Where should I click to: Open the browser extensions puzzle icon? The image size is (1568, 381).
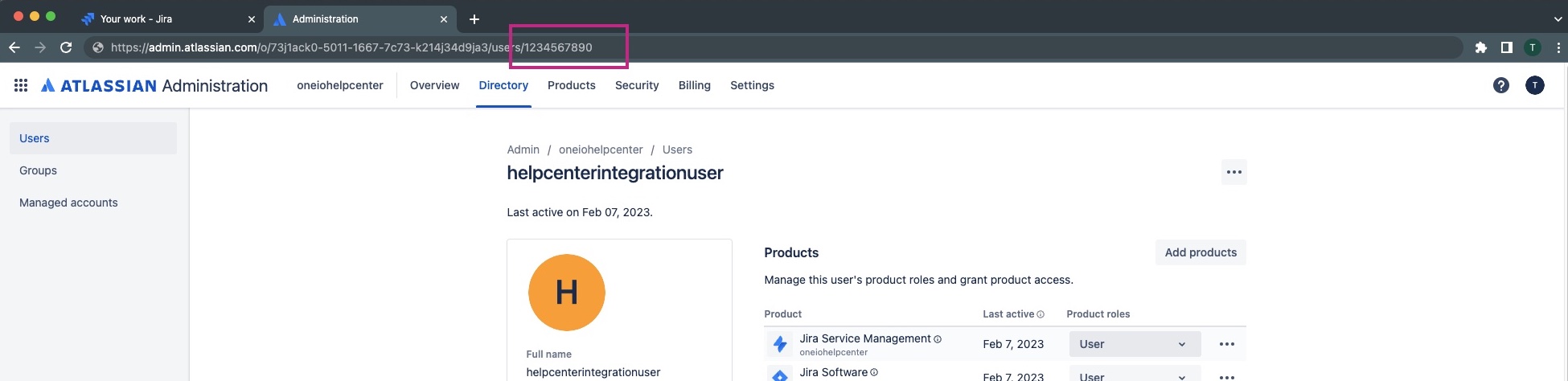coord(1481,47)
